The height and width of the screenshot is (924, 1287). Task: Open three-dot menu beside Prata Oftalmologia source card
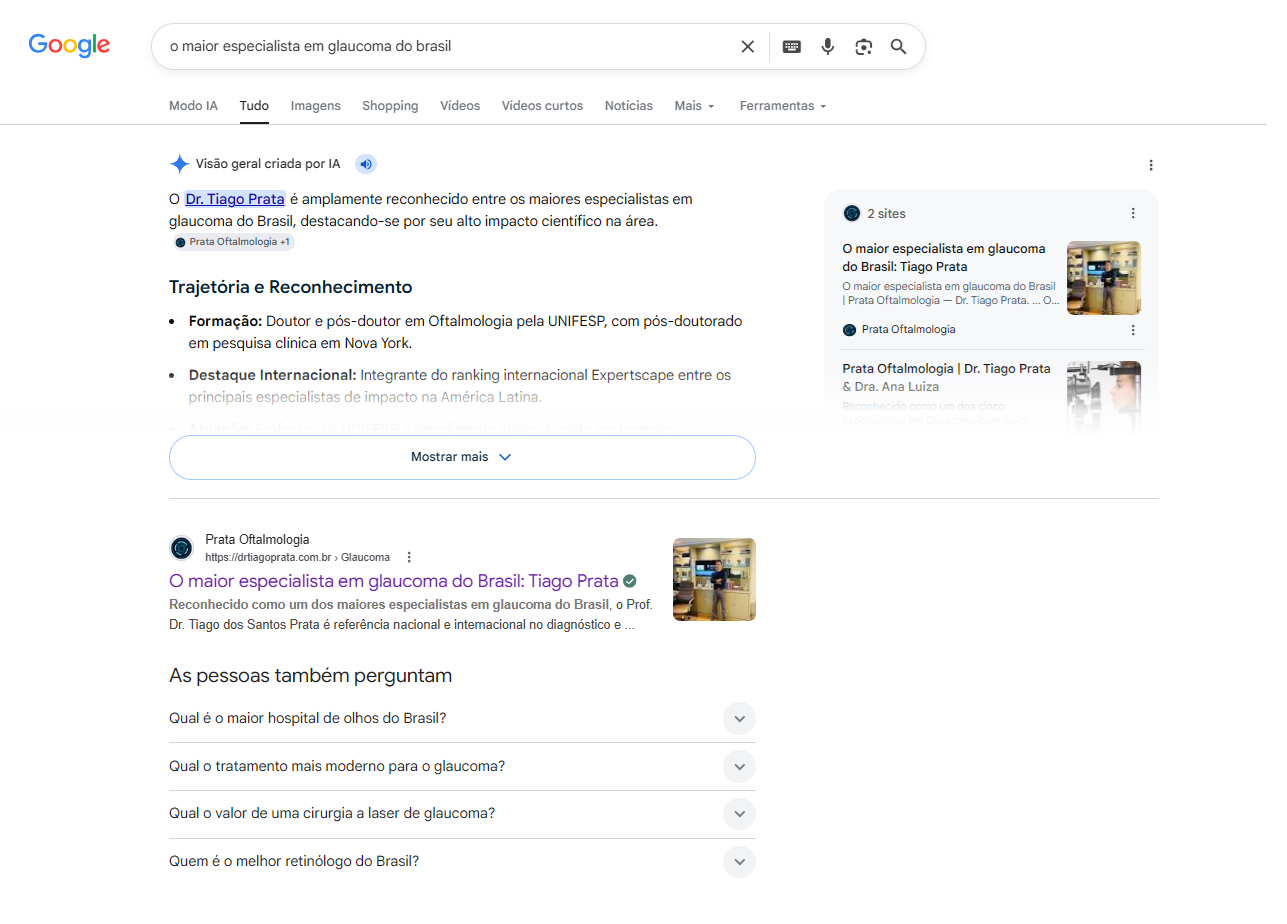(1133, 329)
